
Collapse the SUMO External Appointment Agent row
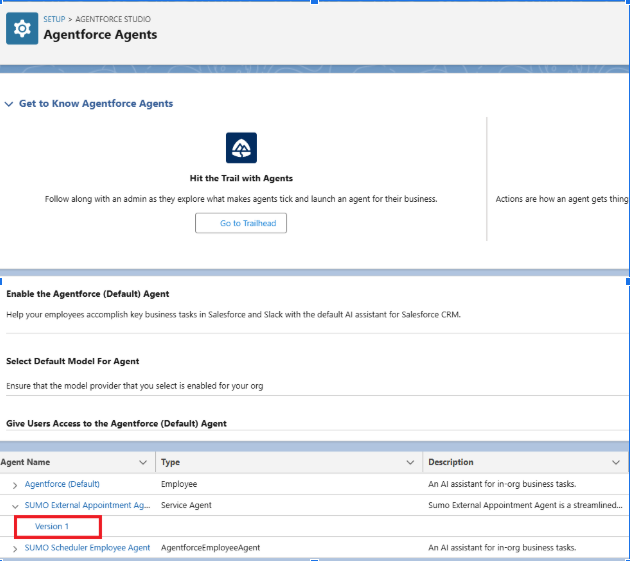coord(15,506)
